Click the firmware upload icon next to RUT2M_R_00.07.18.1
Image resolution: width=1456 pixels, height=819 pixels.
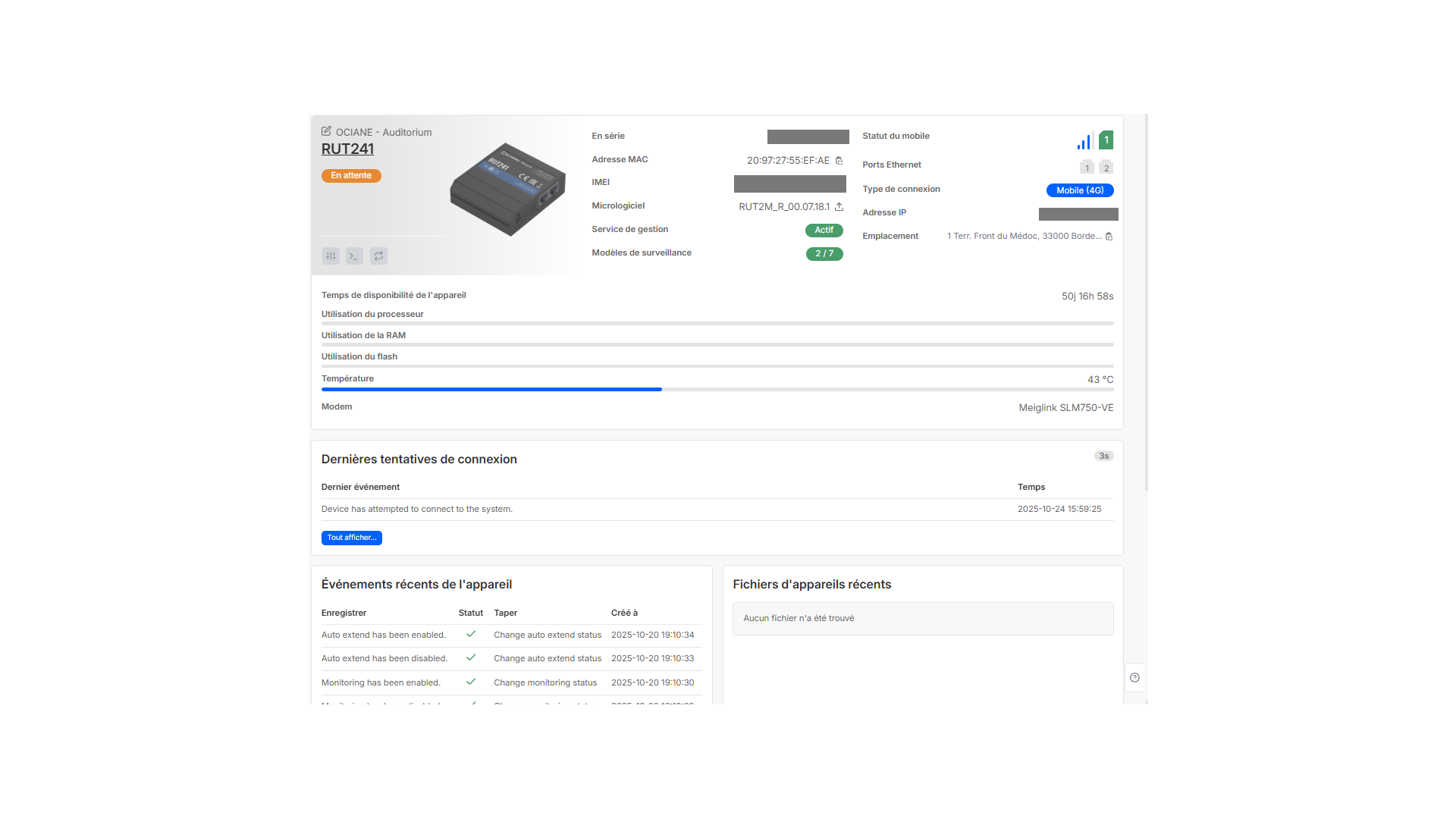tap(839, 207)
